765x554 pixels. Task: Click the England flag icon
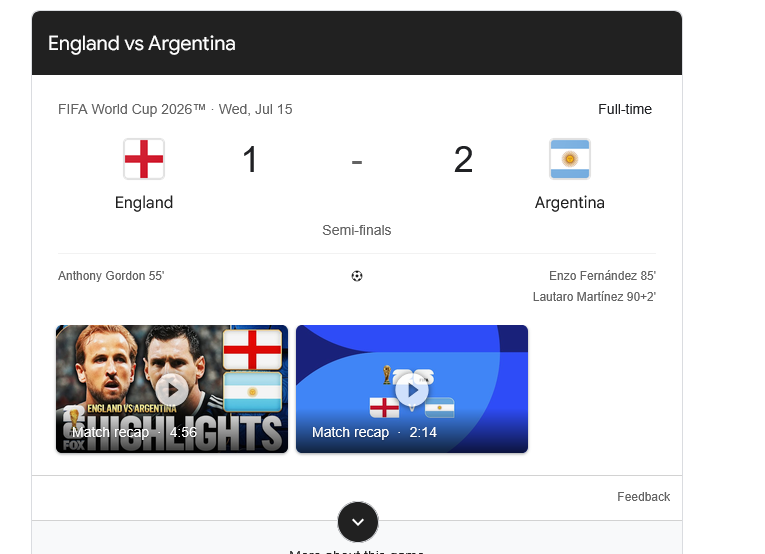tap(144, 159)
